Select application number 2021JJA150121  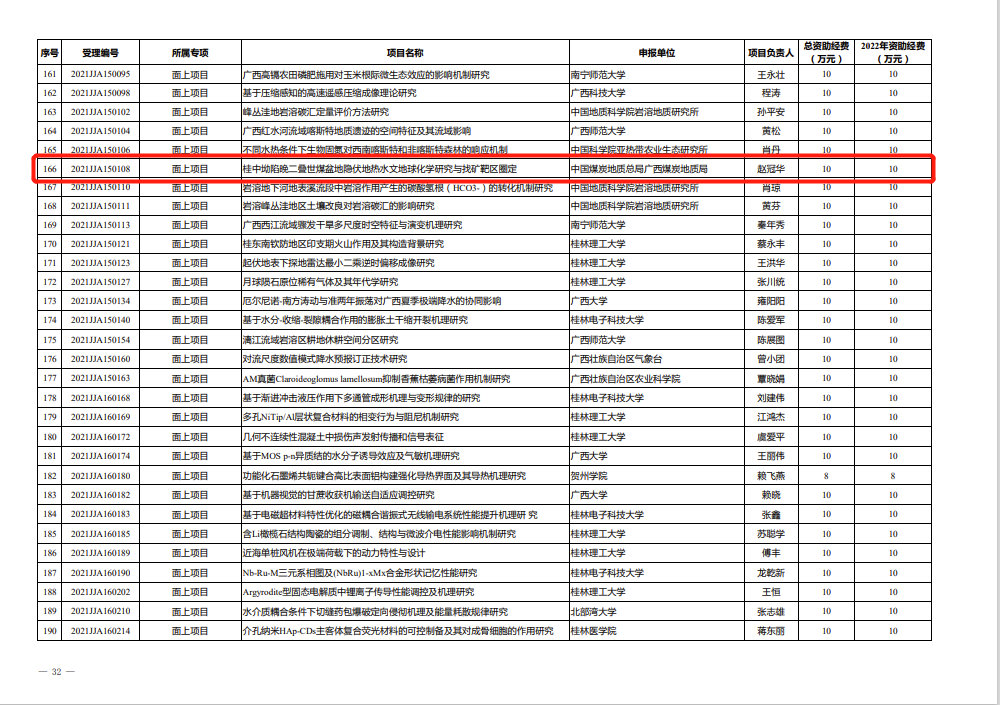(100, 244)
